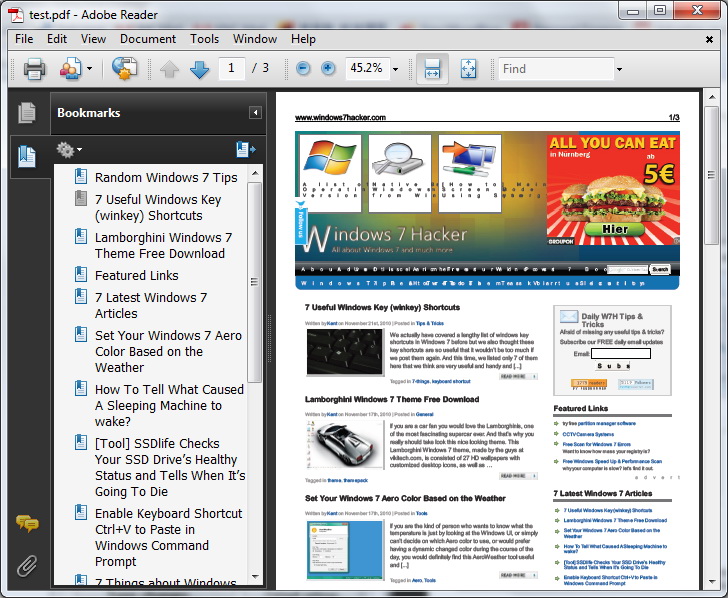Open bookmark [Tool] SSDlife Checks
Screen dimensions: 728x598
pyautogui.click(x=170, y=468)
